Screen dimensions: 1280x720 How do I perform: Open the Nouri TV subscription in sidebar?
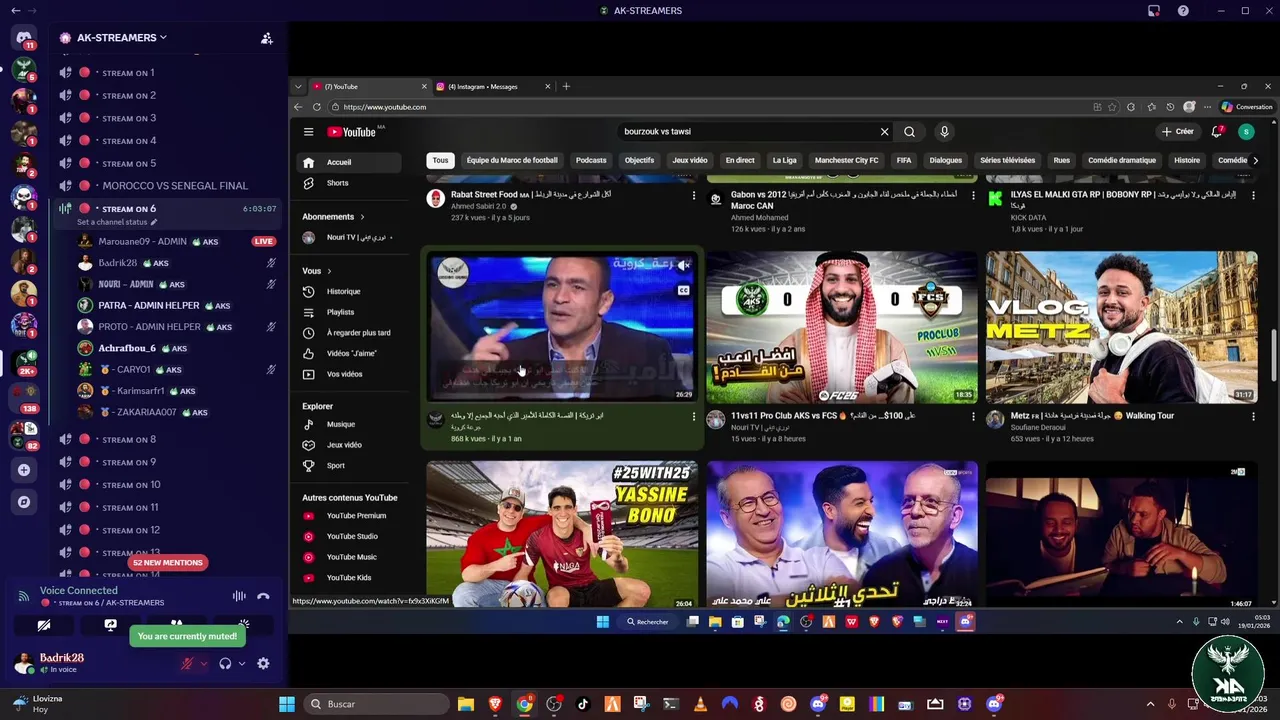(x=349, y=238)
